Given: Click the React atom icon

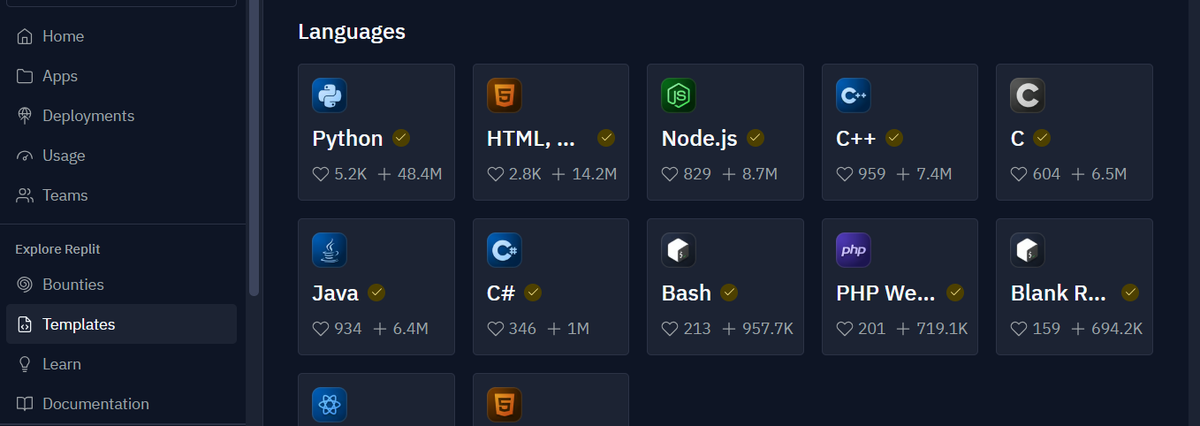Looking at the screenshot, I should (329, 405).
